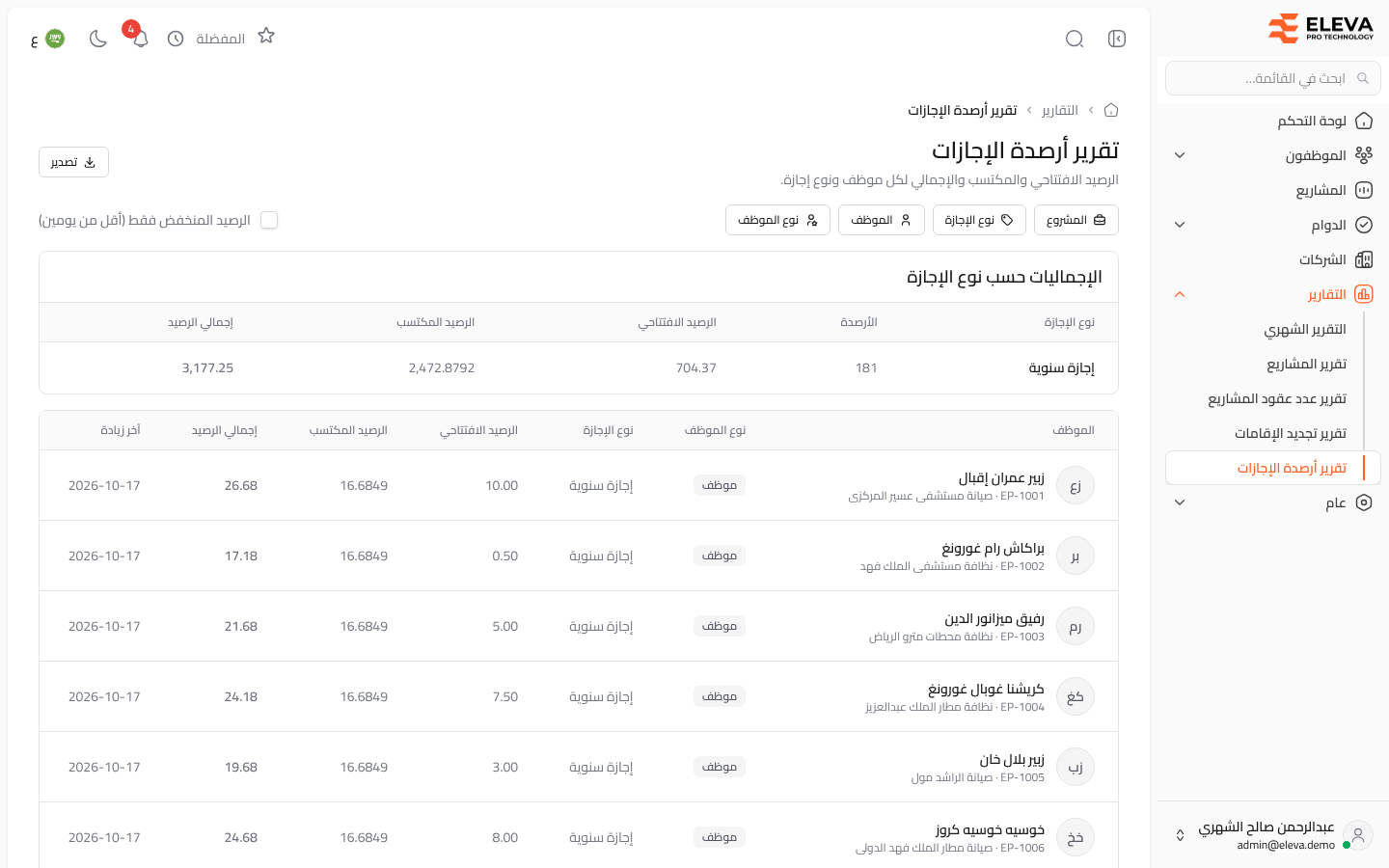Switch to dark mode moon icon
The height and width of the screenshot is (868, 1389).
click(97, 39)
